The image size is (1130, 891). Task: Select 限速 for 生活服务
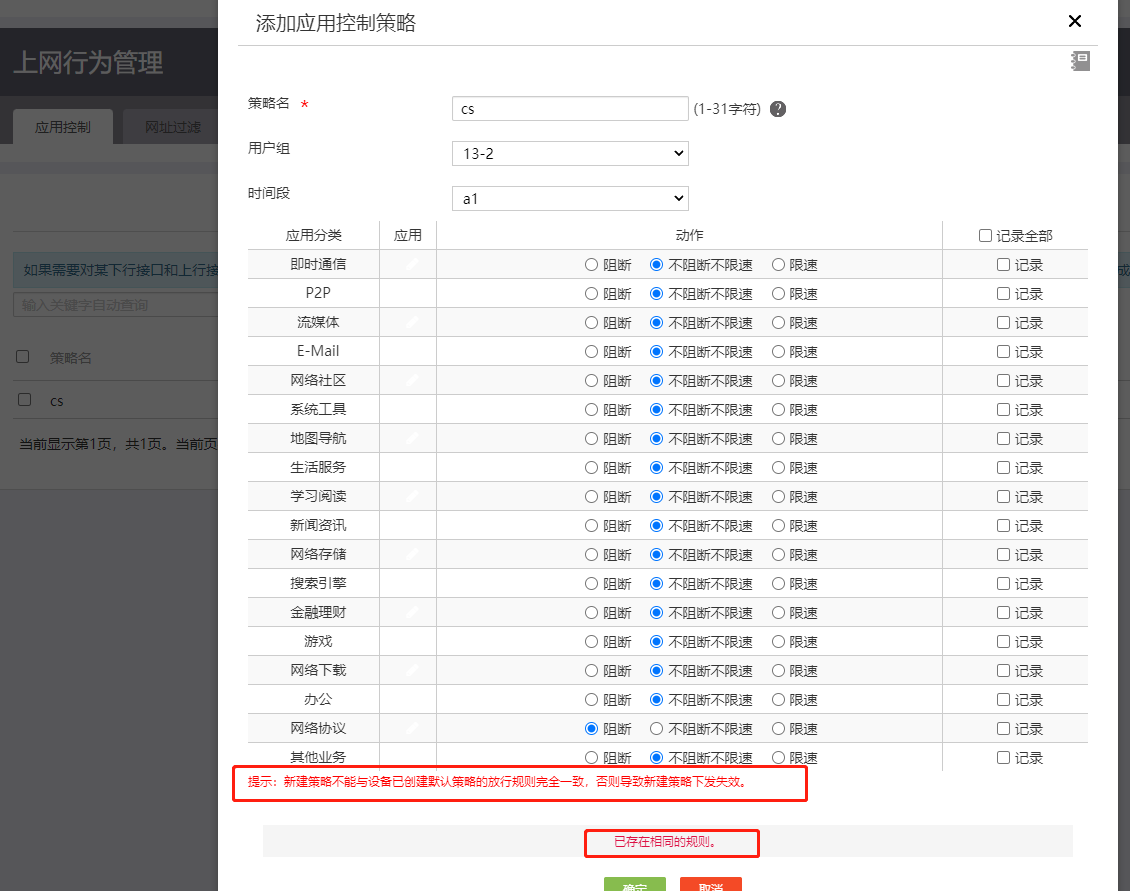click(x=778, y=467)
